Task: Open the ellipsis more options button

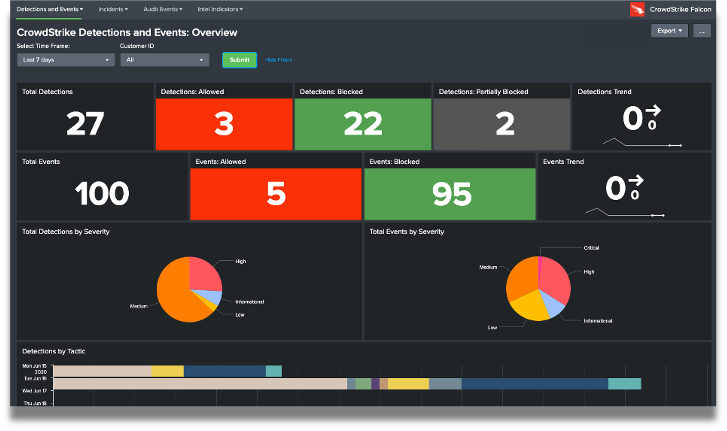Action: 702,31
